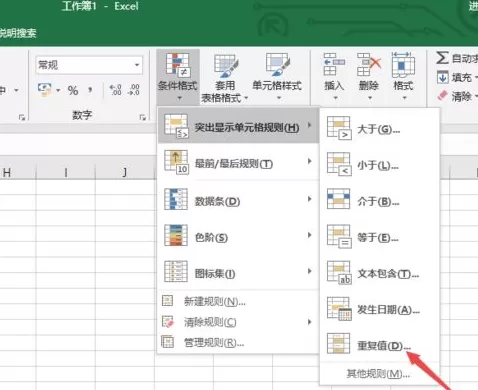This screenshot has height=390, width=478.
Task: Open the accounting number format dropdown arrow
Action: coord(58,90)
